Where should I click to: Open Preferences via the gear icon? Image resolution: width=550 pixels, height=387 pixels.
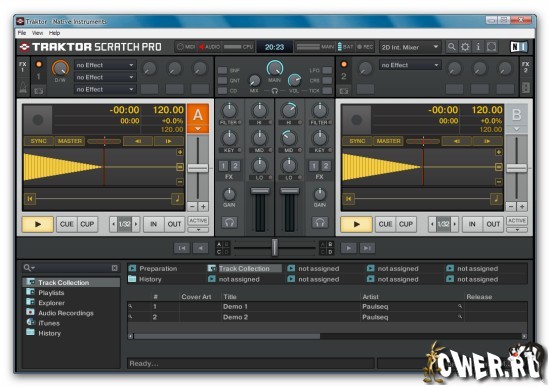(x=465, y=47)
